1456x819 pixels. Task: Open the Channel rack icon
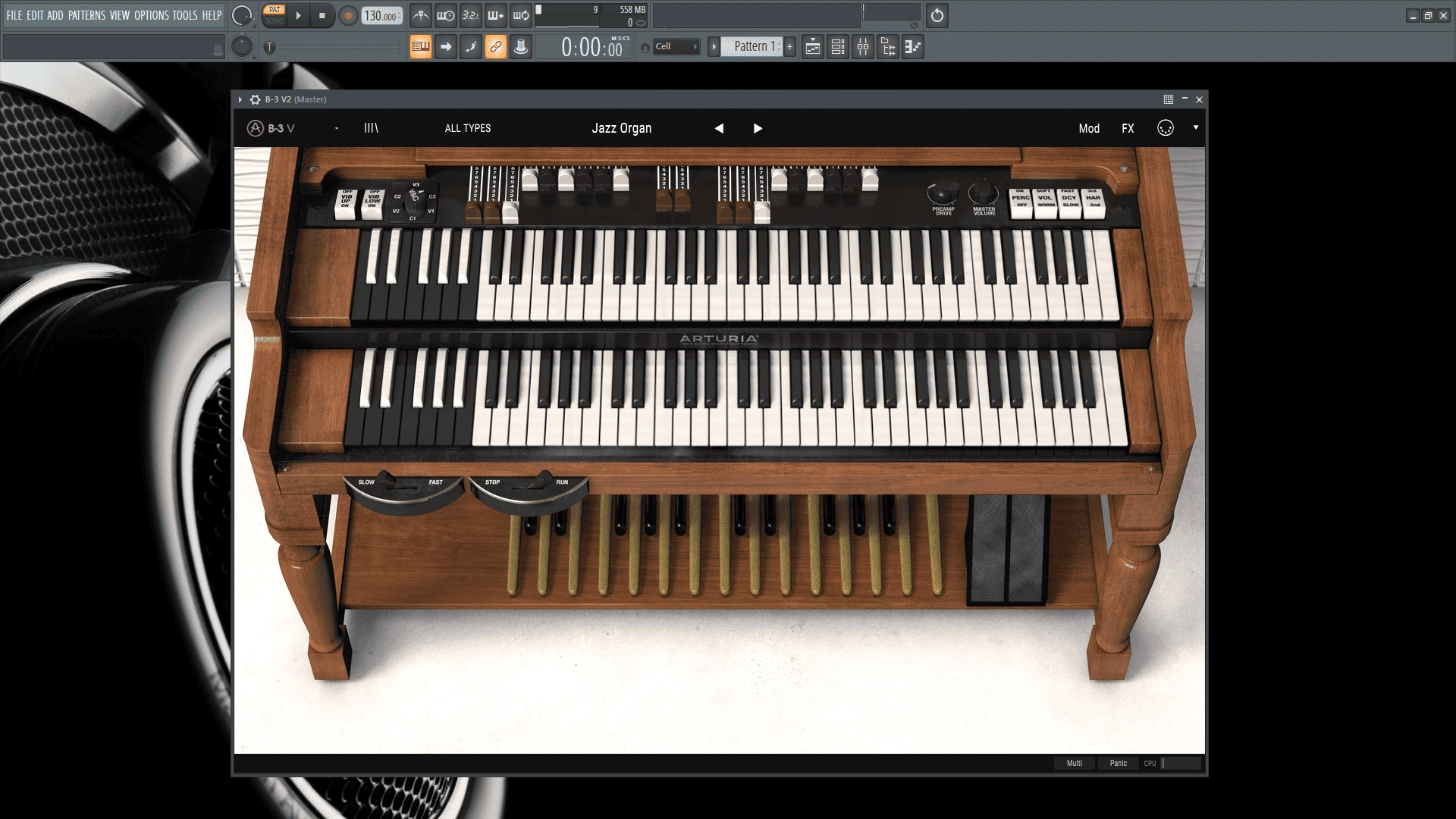(838, 47)
